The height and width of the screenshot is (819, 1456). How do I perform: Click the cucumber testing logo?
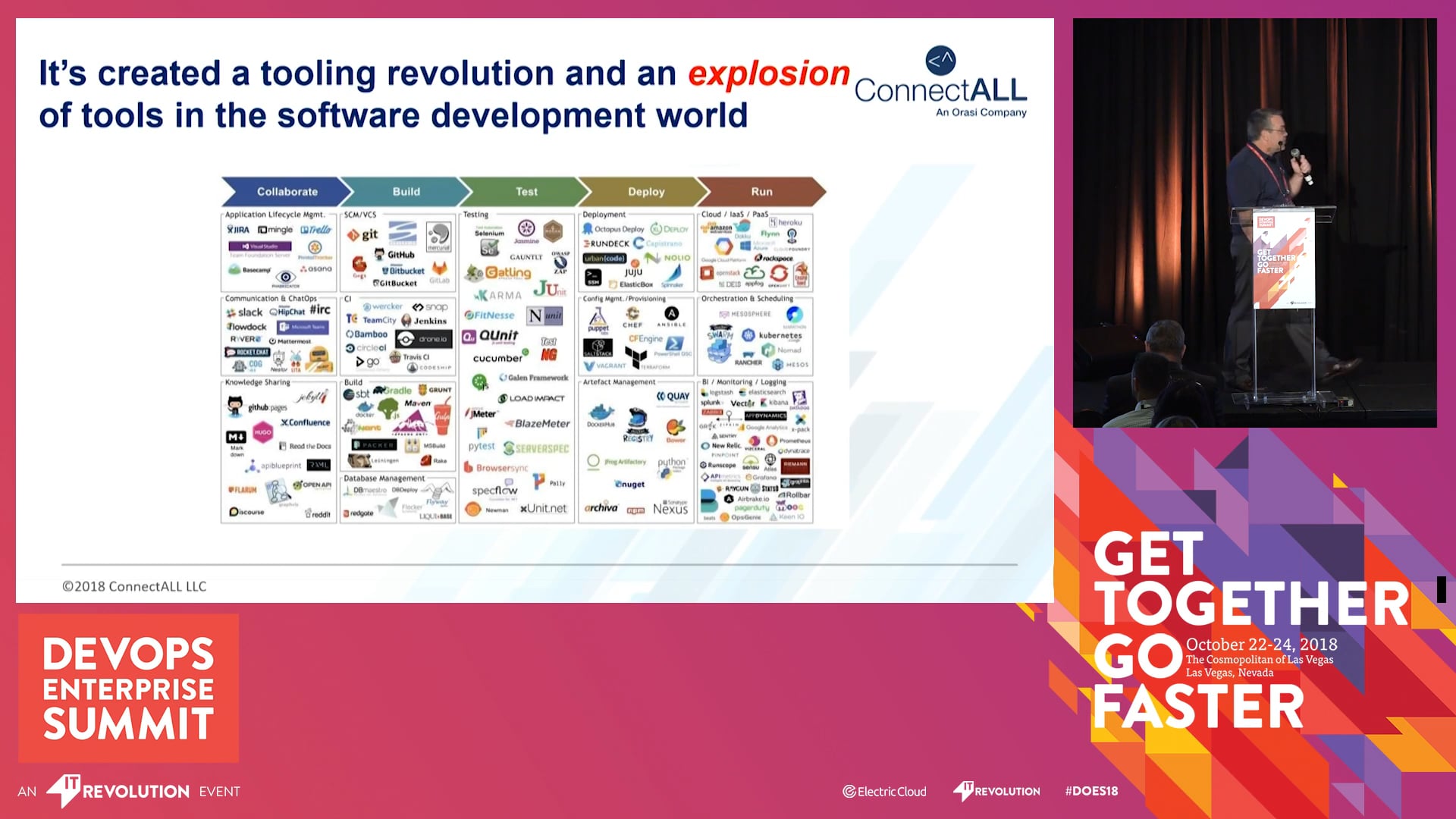[x=498, y=358]
